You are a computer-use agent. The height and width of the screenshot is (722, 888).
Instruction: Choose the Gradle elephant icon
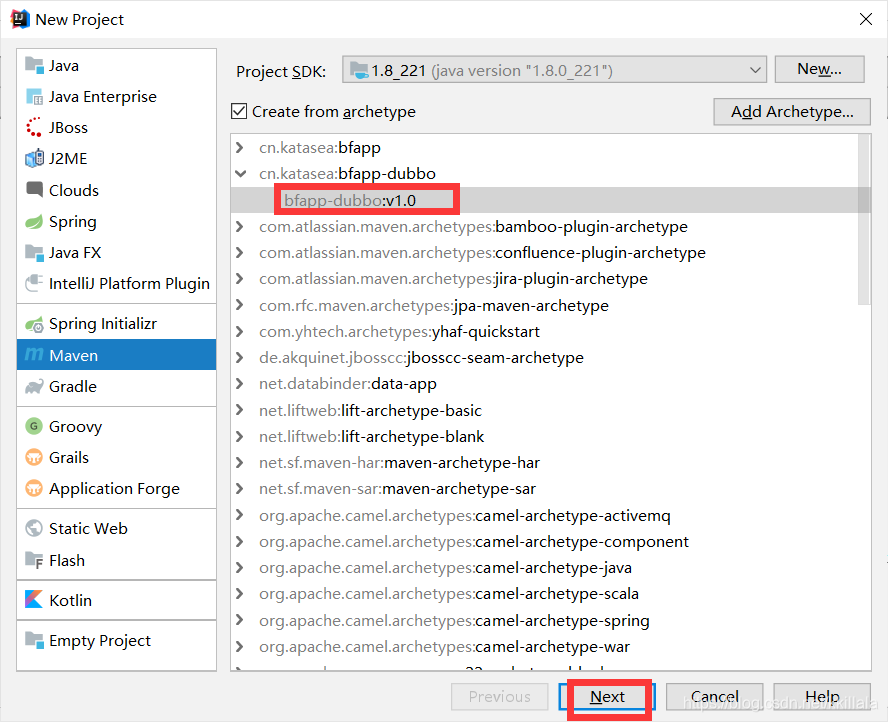point(34,387)
